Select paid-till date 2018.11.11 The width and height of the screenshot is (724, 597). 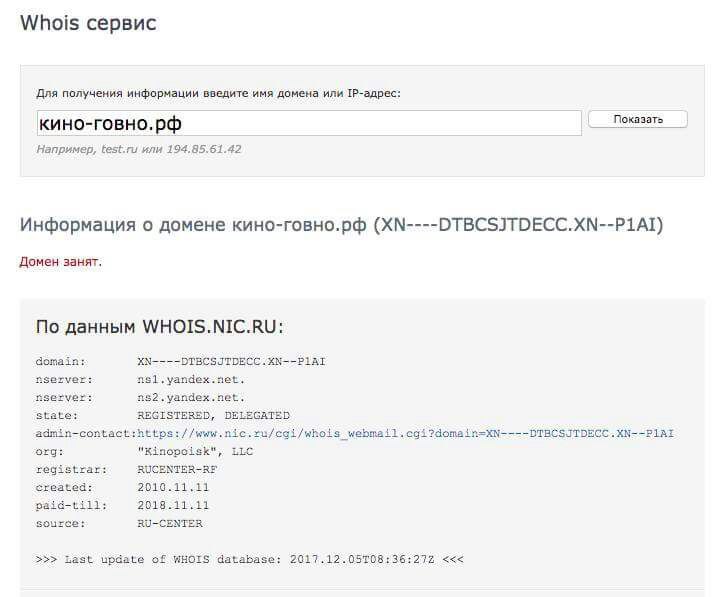tap(173, 506)
